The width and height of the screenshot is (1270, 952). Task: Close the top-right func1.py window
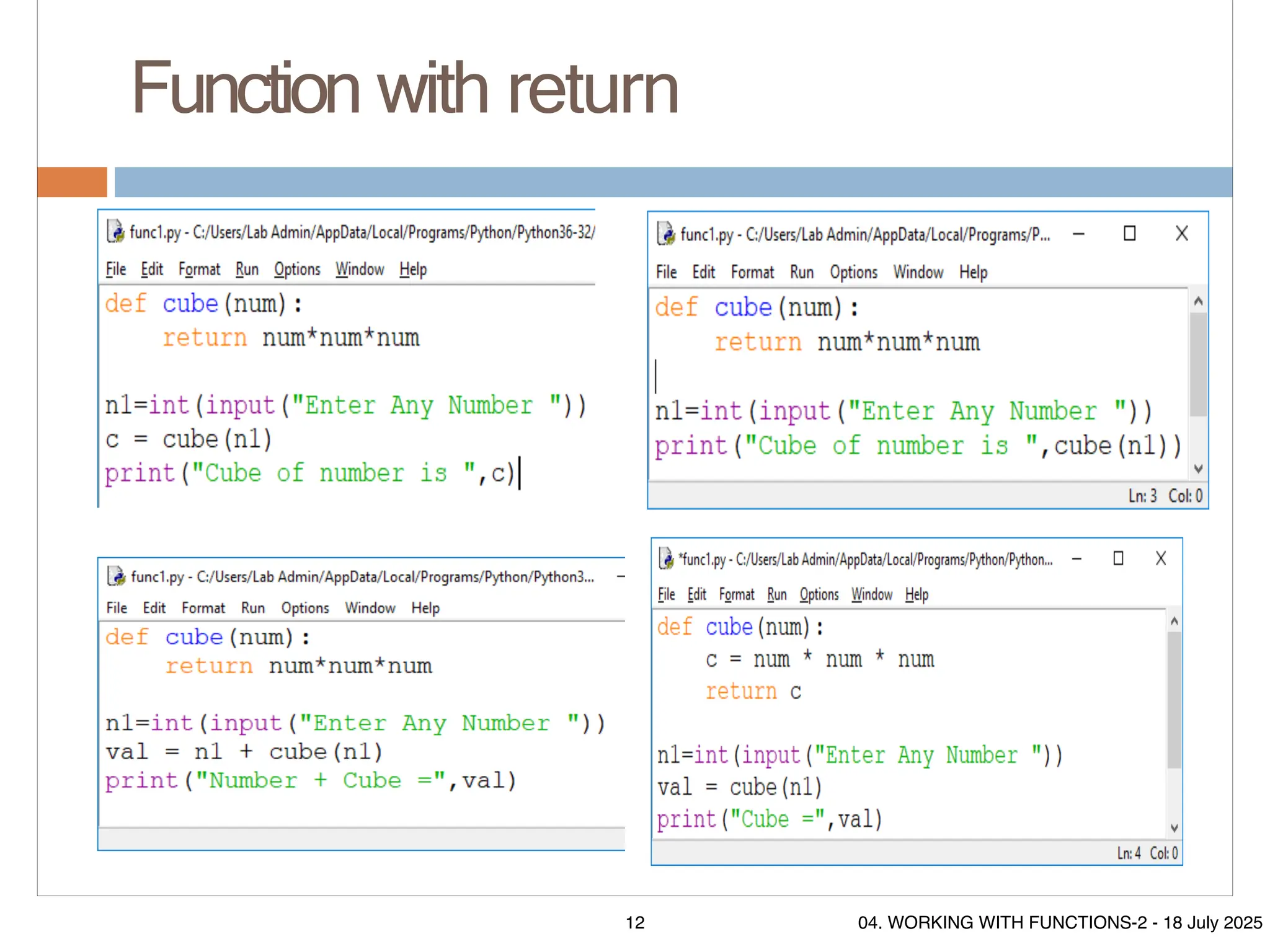pos(1182,234)
